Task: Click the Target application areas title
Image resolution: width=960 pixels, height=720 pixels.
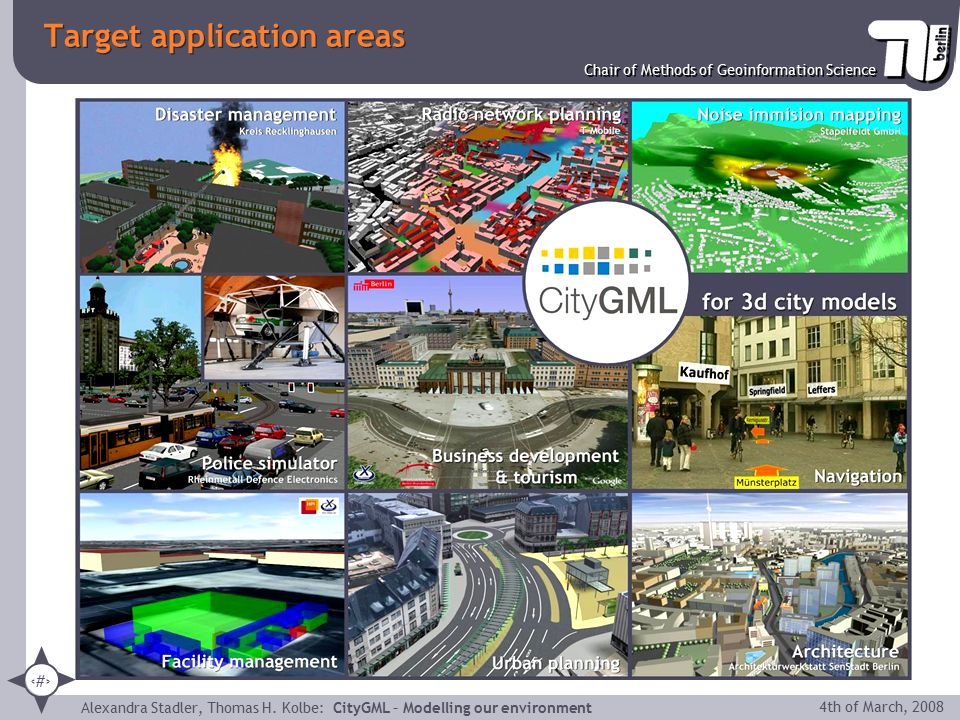Action: (x=224, y=36)
